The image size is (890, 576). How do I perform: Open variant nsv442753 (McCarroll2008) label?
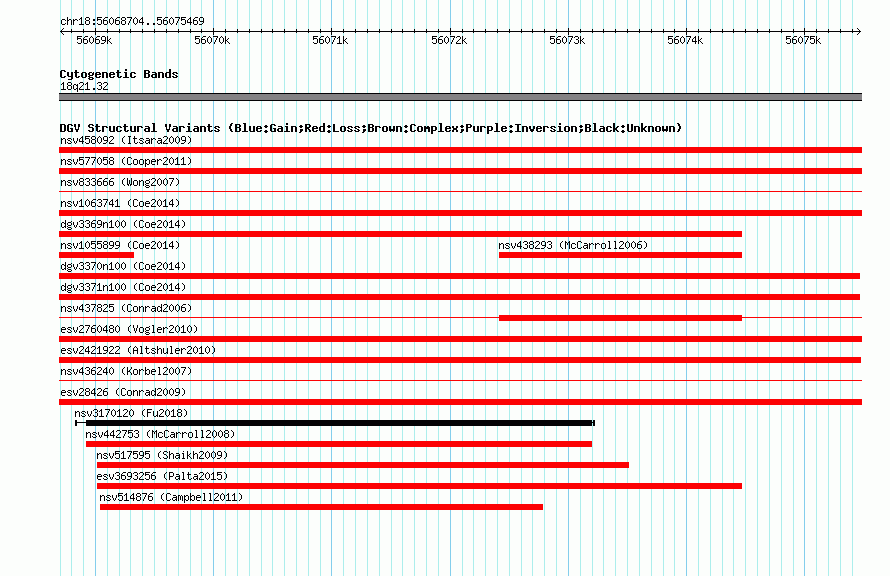tap(160, 434)
